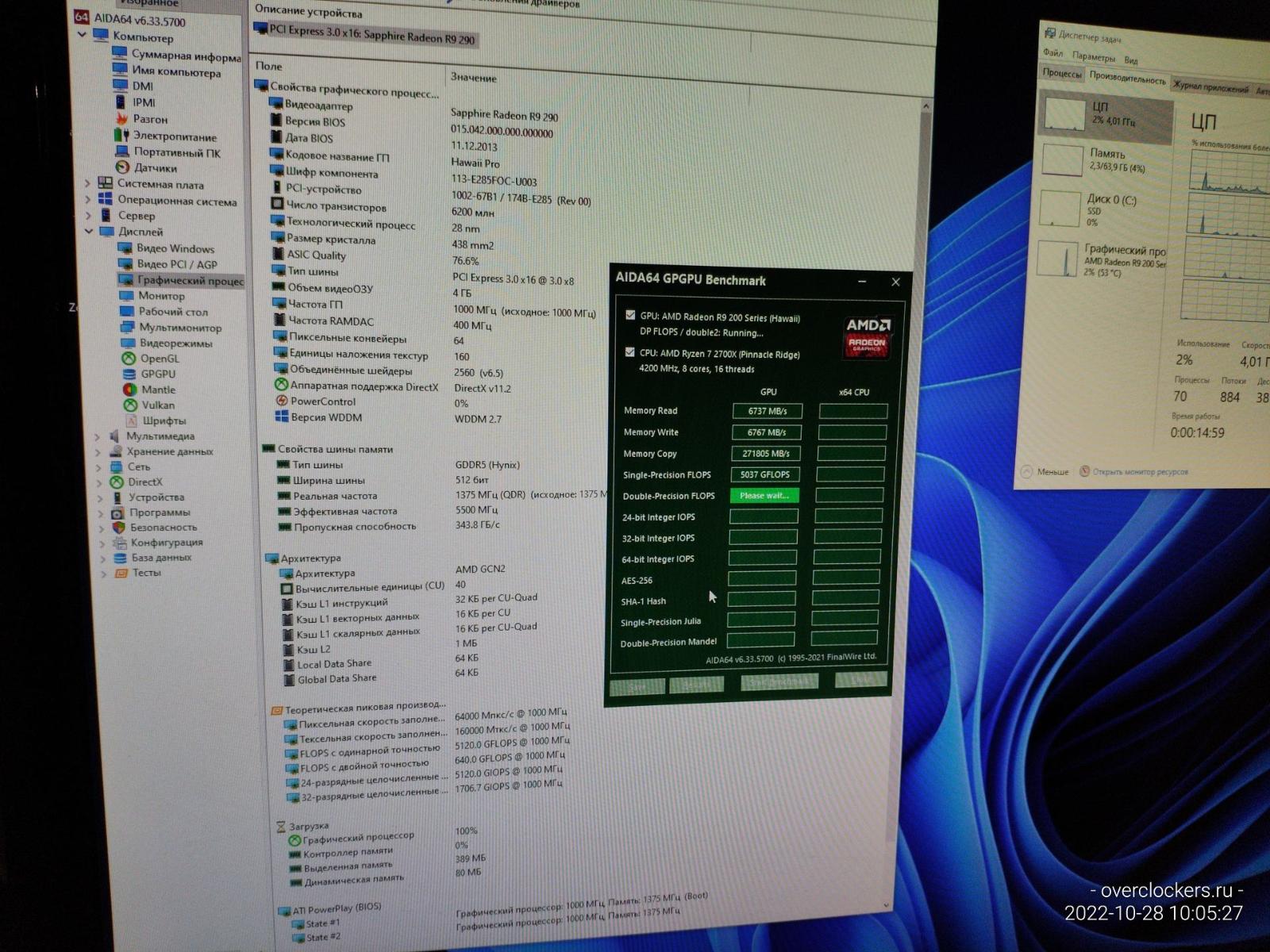
Task: Open the Файл menu in Task Manager
Action: [x=1053, y=53]
